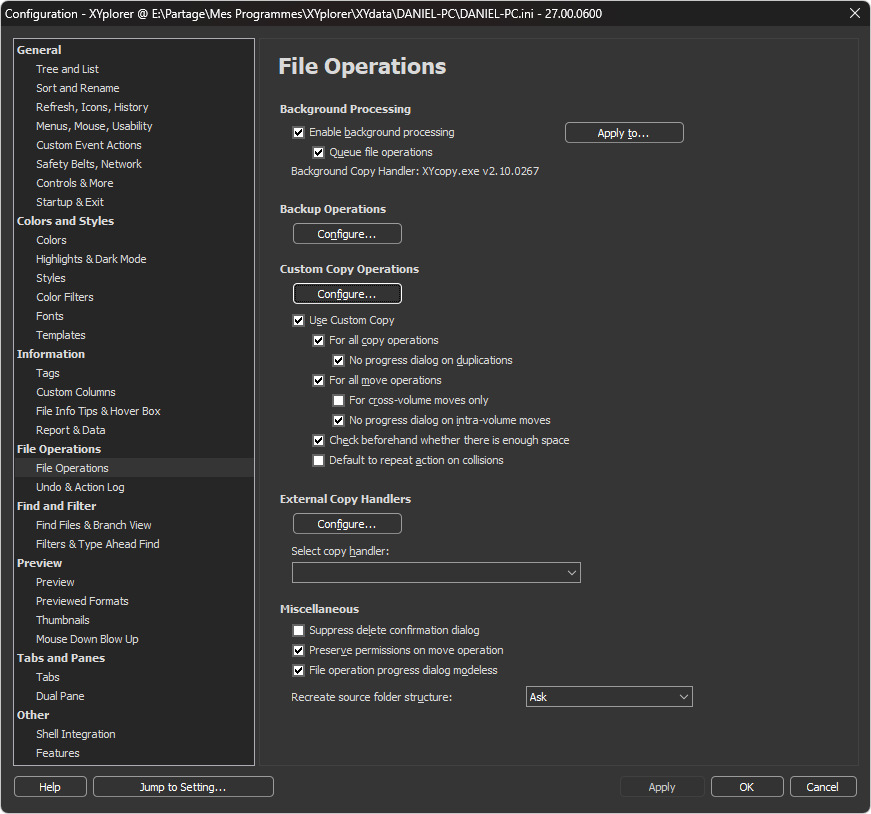Image resolution: width=871 pixels, height=814 pixels.
Task: Check For cross-volume moves only
Action: tap(338, 401)
